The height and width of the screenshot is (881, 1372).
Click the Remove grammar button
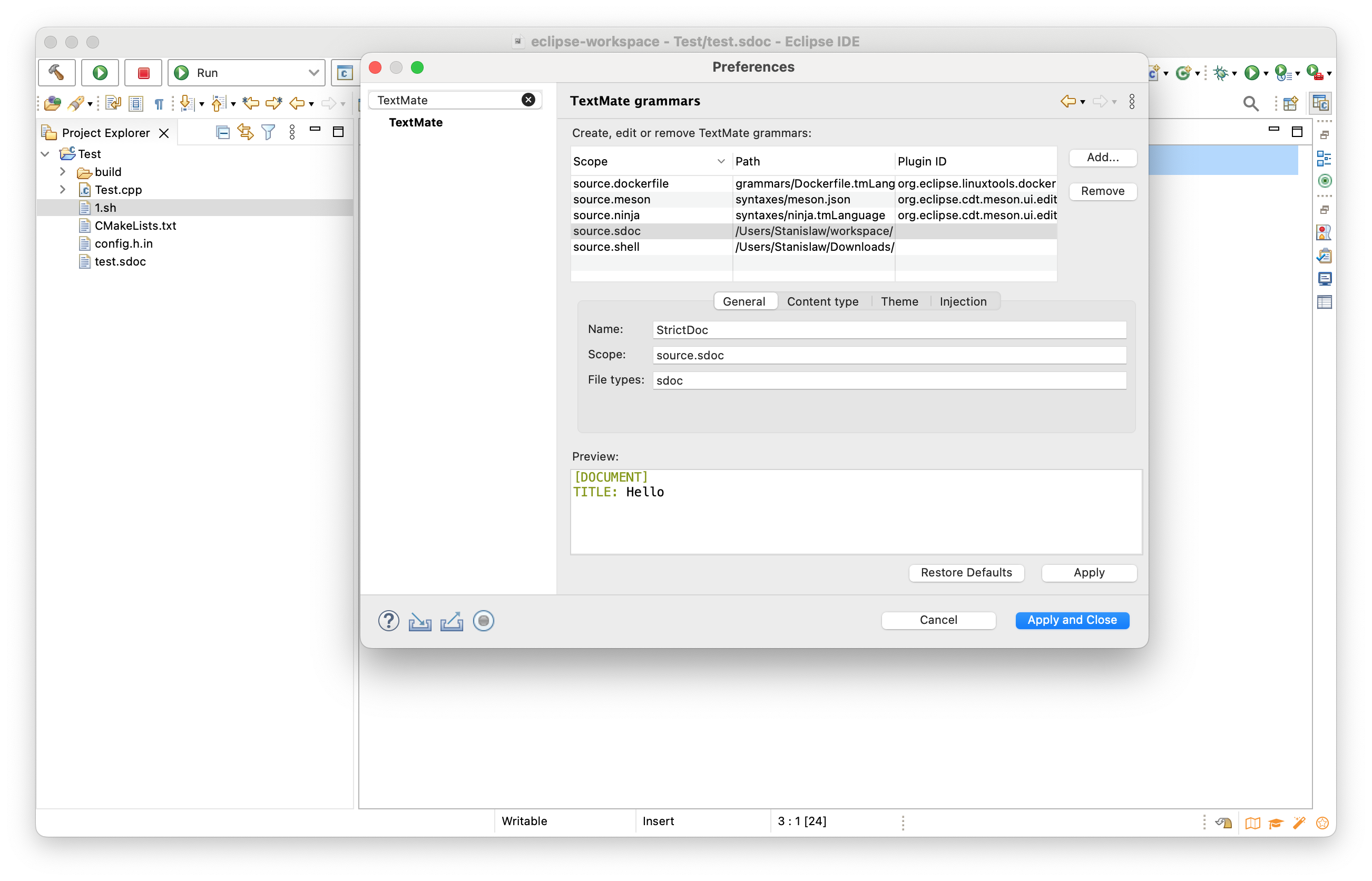point(1103,191)
